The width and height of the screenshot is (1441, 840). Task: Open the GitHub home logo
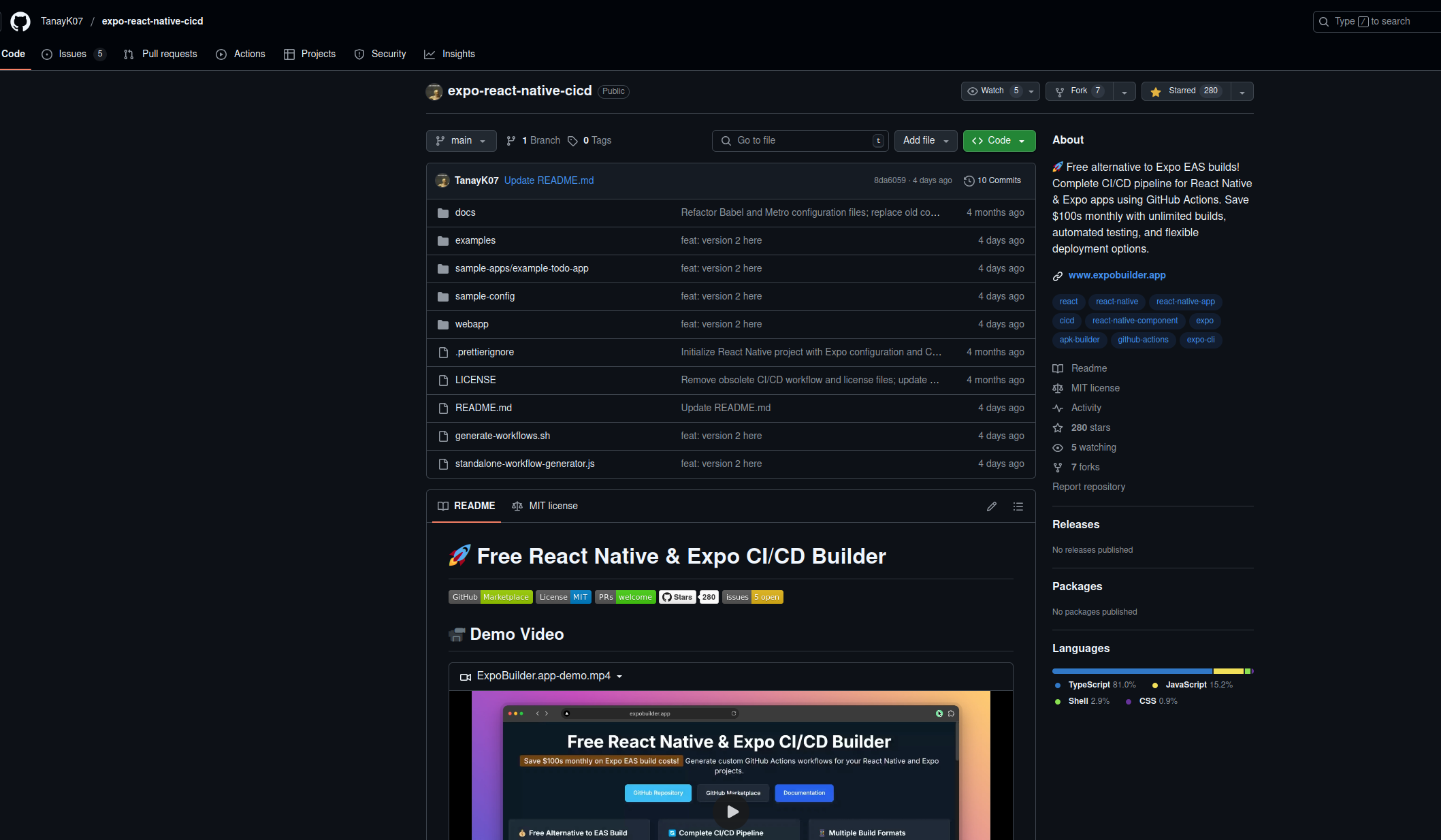click(20, 21)
